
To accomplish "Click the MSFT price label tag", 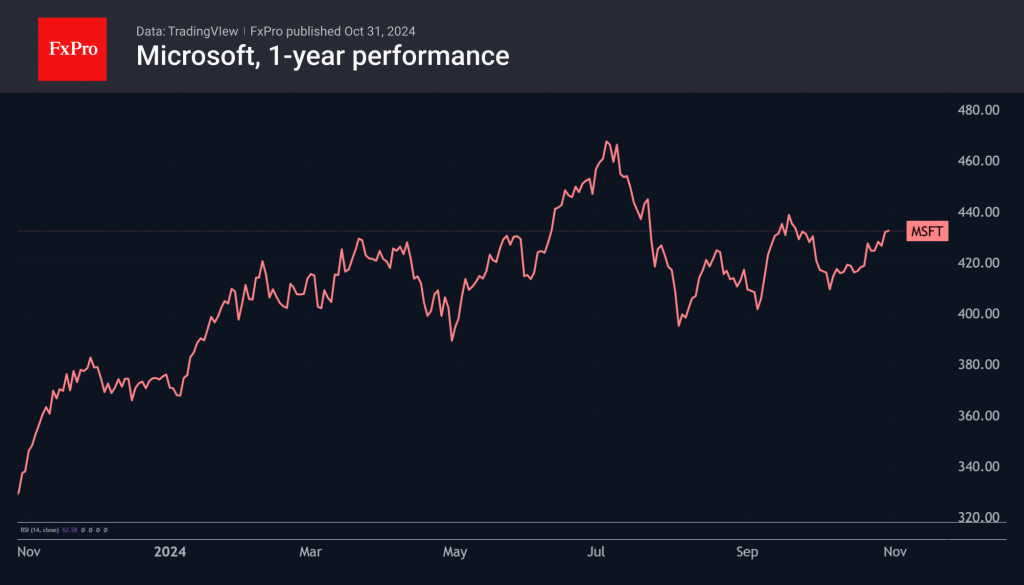I will [925, 232].
